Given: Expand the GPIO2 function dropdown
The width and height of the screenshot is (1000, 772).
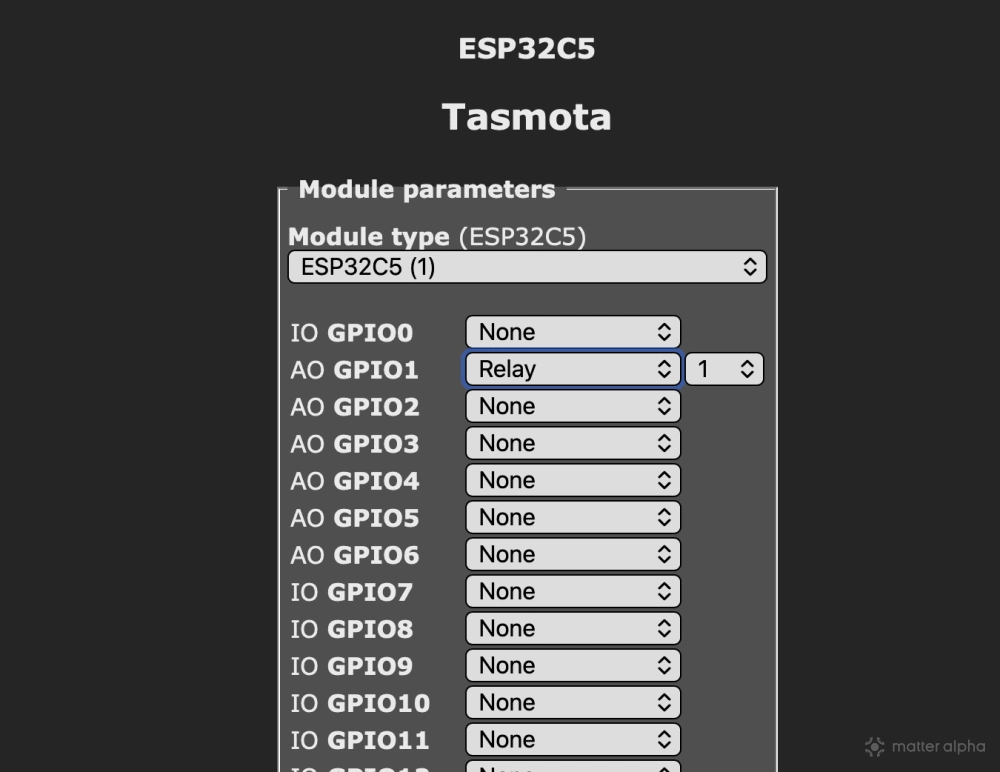Looking at the screenshot, I should tap(573, 406).
